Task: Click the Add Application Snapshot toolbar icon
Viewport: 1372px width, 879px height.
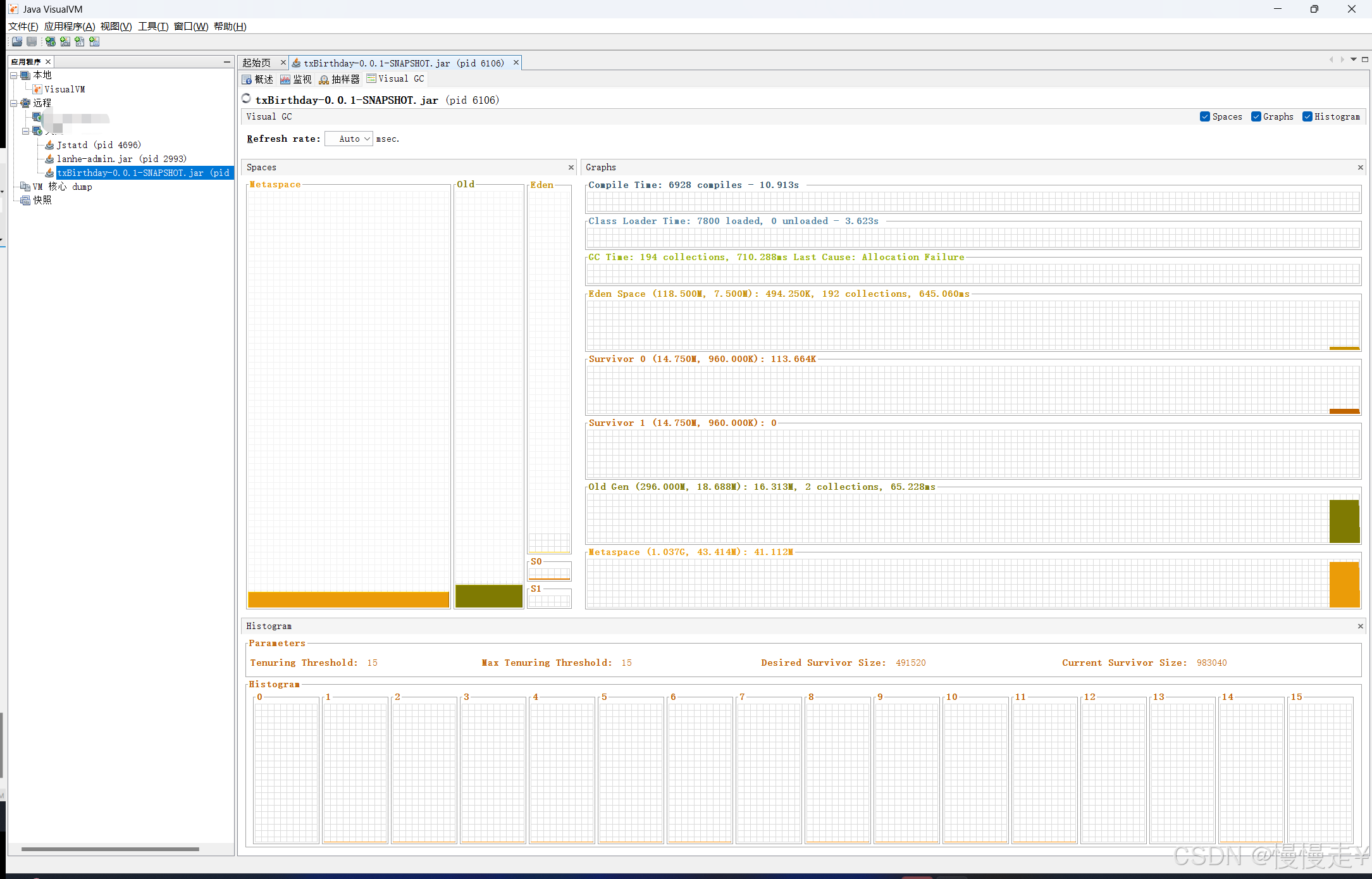Action: [94, 42]
